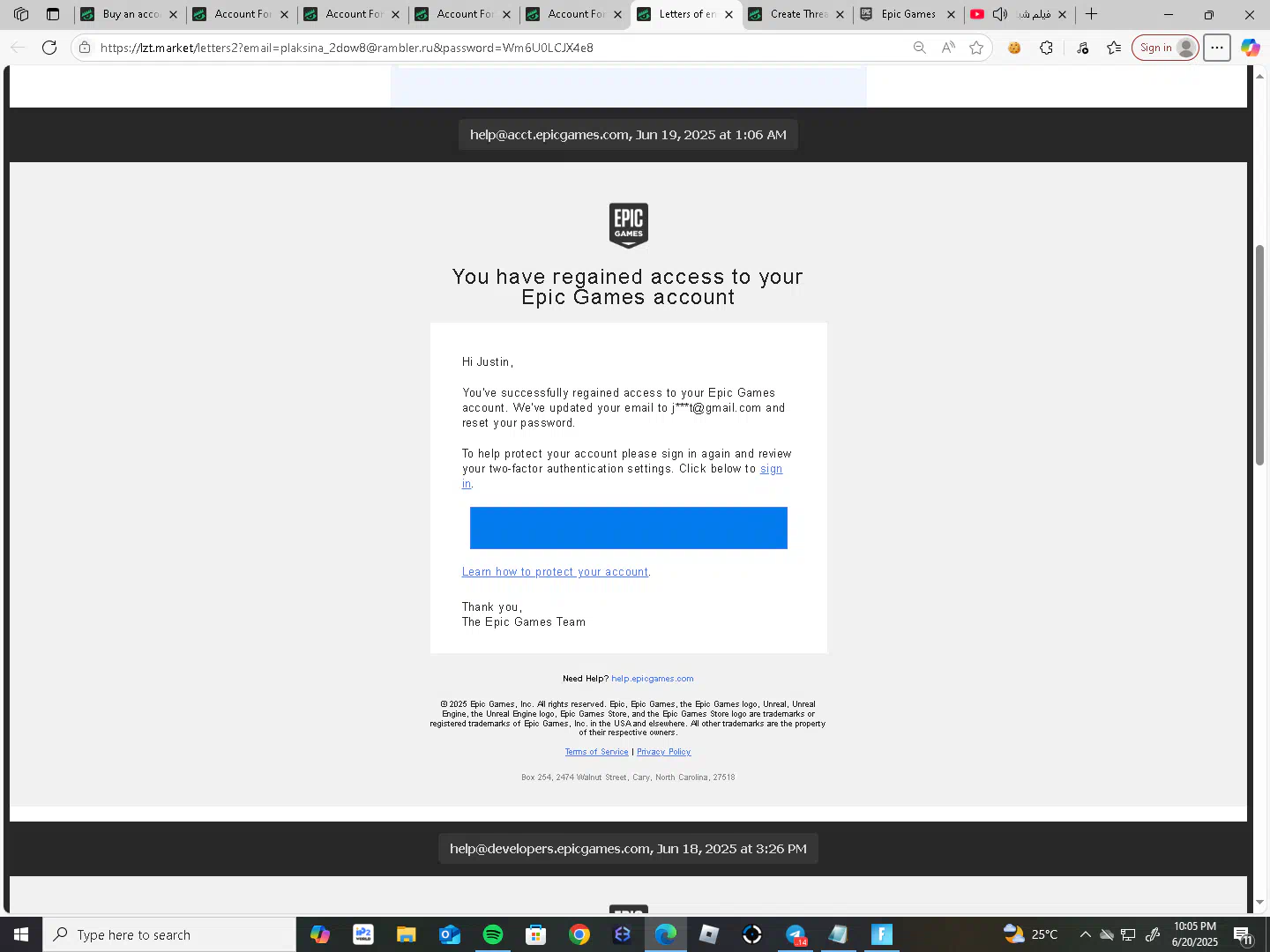The image size is (1270, 952).
Task: View site information lock icon
Action: point(85,48)
